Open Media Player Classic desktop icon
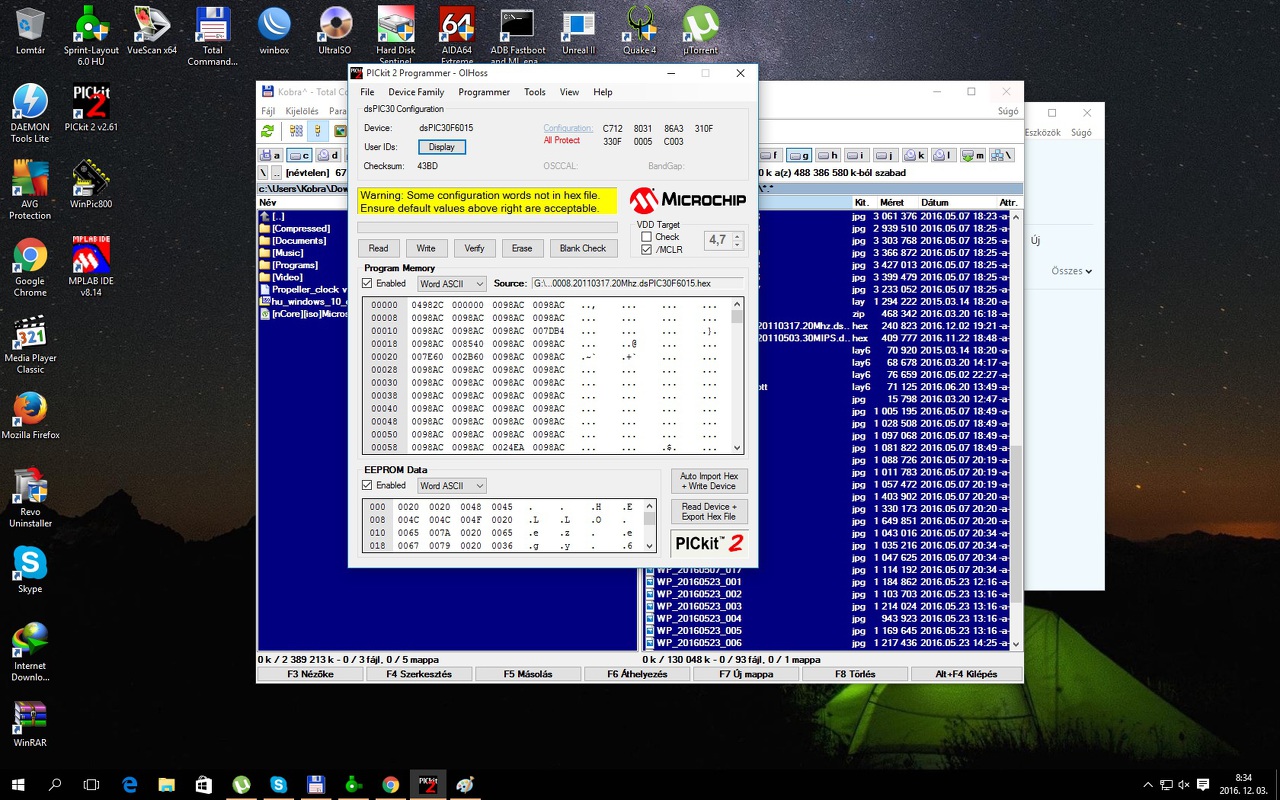The height and width of the screenshot is (800, 1280). pyautogui.click(x=30, y=344)
